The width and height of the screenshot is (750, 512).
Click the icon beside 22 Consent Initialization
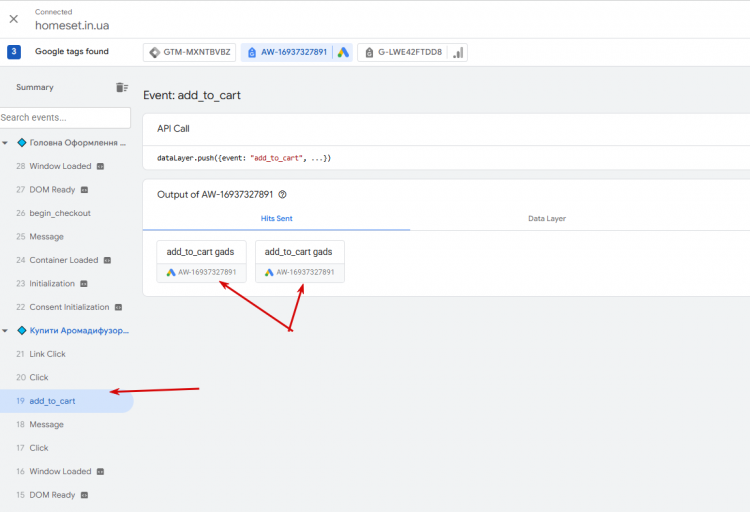click(118, 307)
